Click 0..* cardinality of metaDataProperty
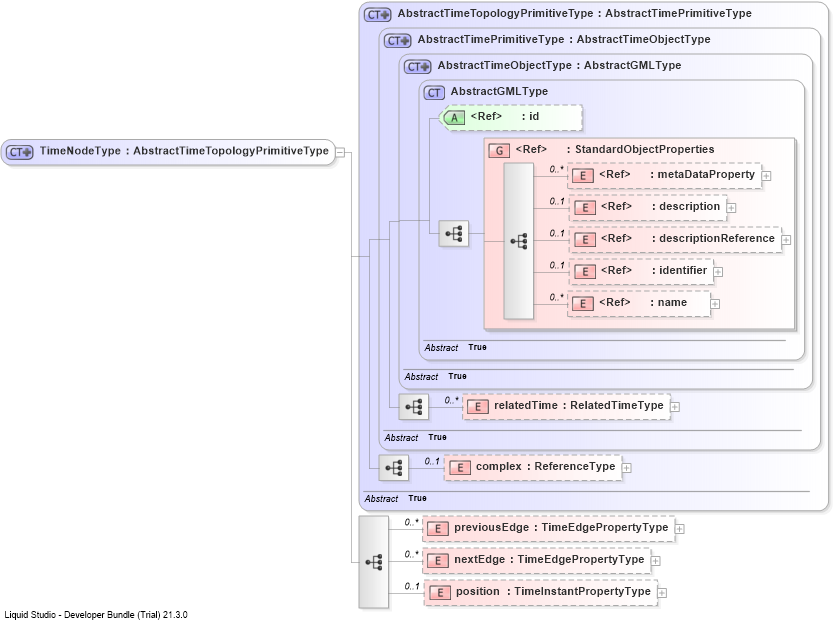This screenshot has height=620, width=833. 556,169
